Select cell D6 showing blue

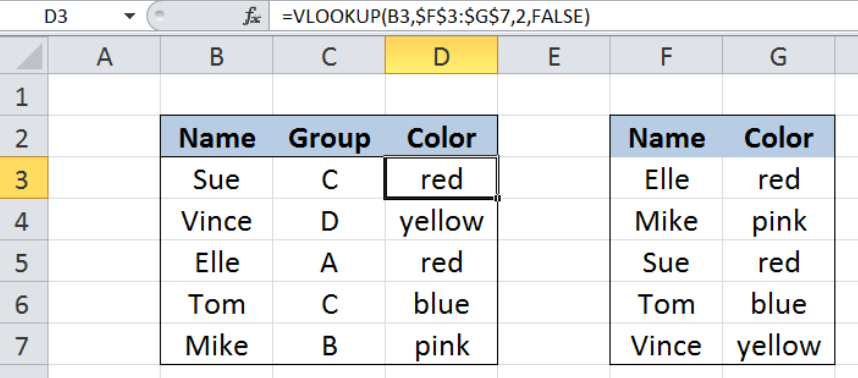[x=441, y=303]
